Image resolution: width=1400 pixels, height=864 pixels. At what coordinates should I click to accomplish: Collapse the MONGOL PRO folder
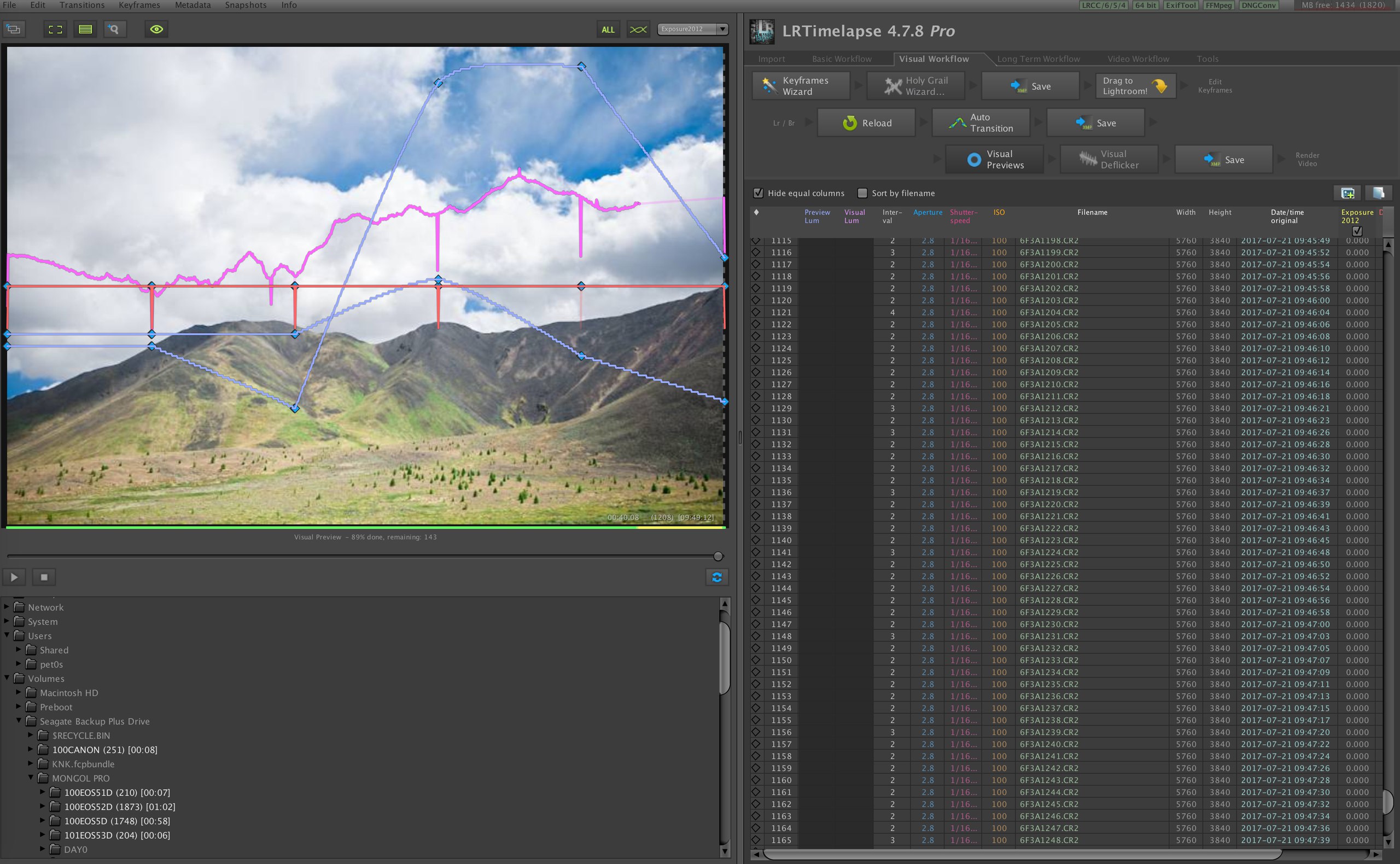pos(31,778)
